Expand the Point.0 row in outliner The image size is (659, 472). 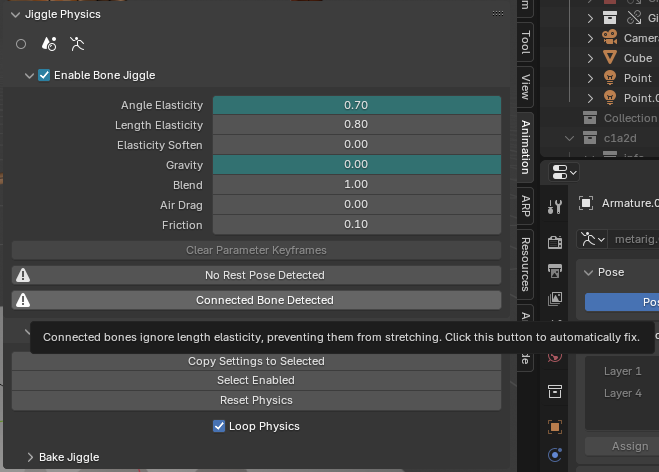(590, 98)
